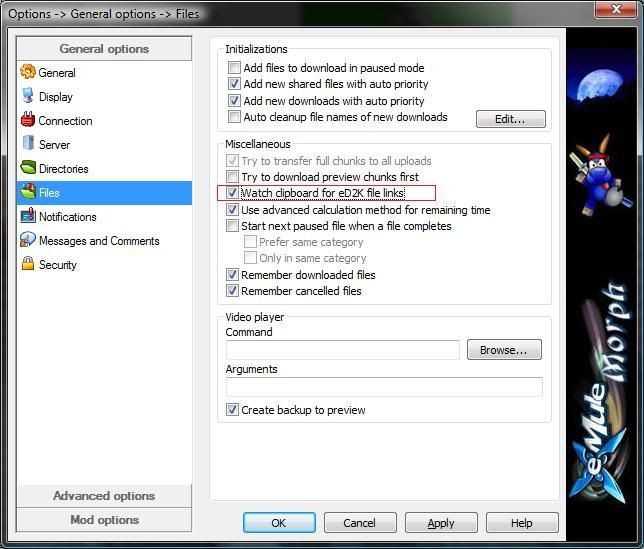Click the Connection plug icon
Screen dimensions: 644x549
coord(28,120)
